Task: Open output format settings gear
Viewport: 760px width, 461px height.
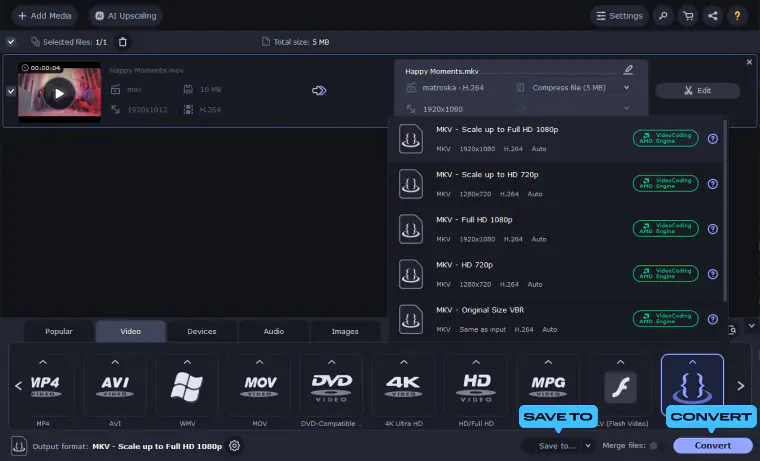Action: 234,445
